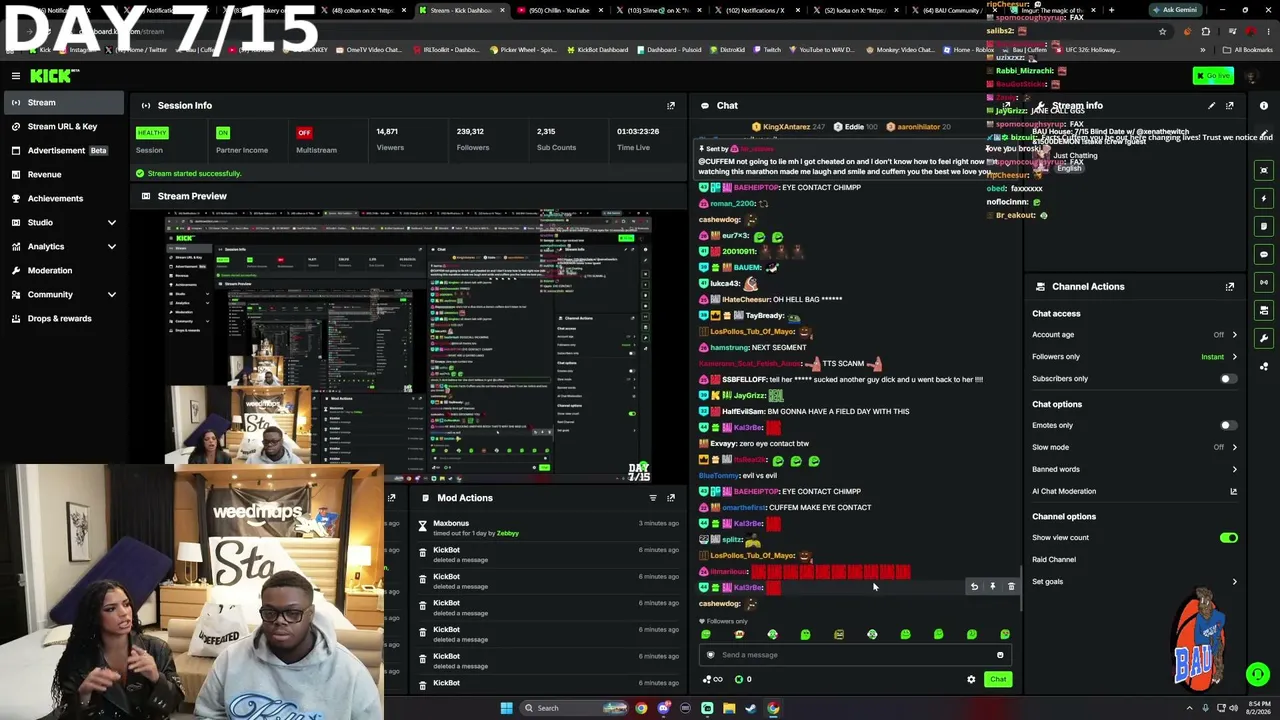Send message with the green Chat button

point(998,680)
